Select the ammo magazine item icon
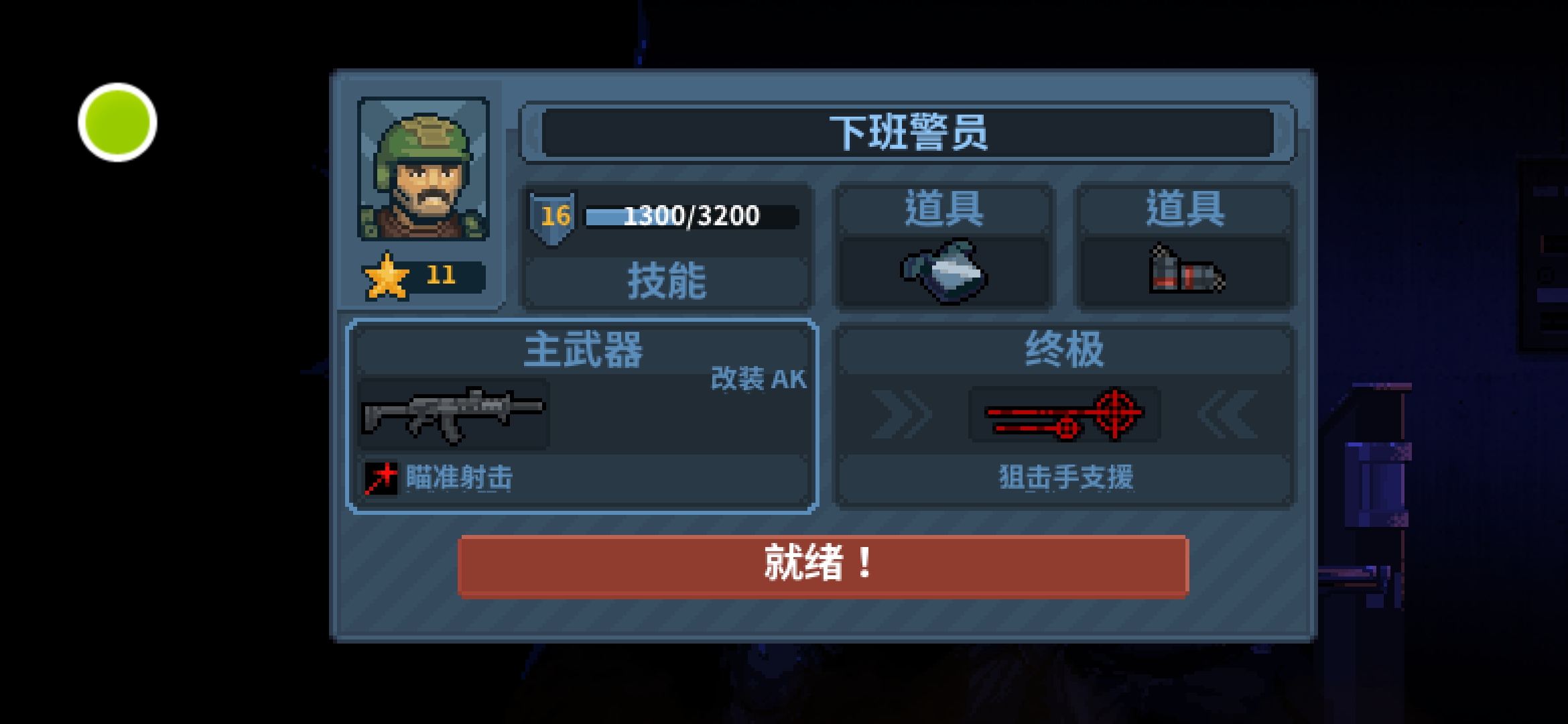The width and height of the screenshot is (1568, 724). (x=1186, y=271)
